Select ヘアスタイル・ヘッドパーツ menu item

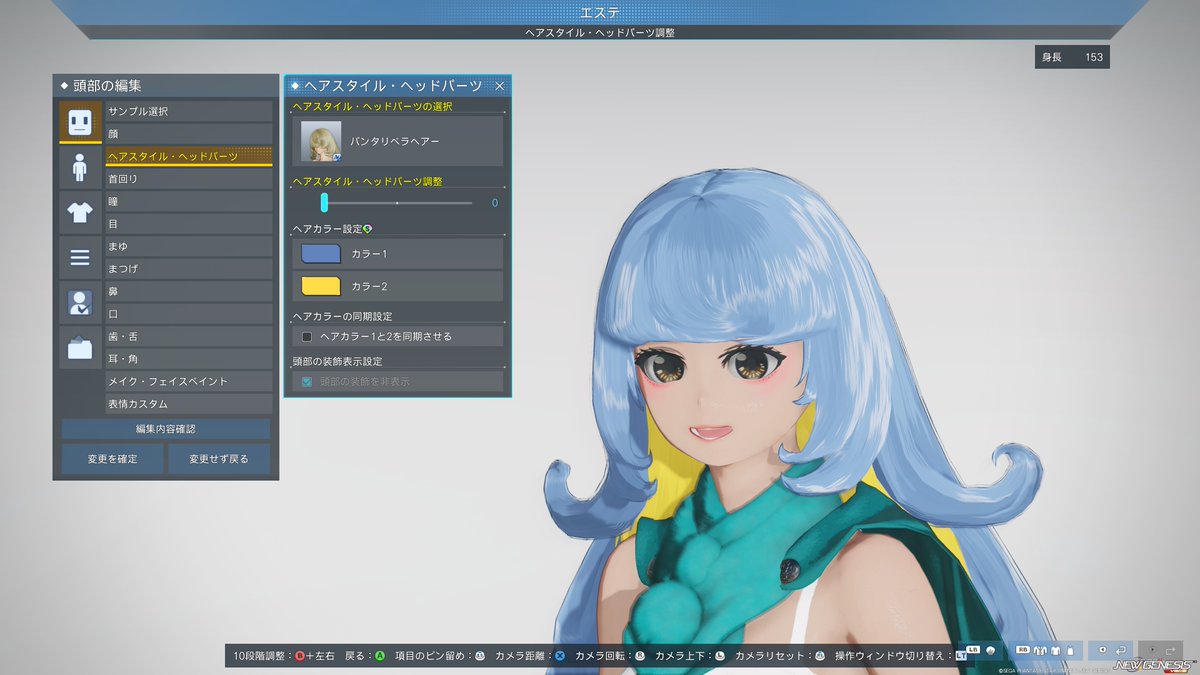[189, 156]
